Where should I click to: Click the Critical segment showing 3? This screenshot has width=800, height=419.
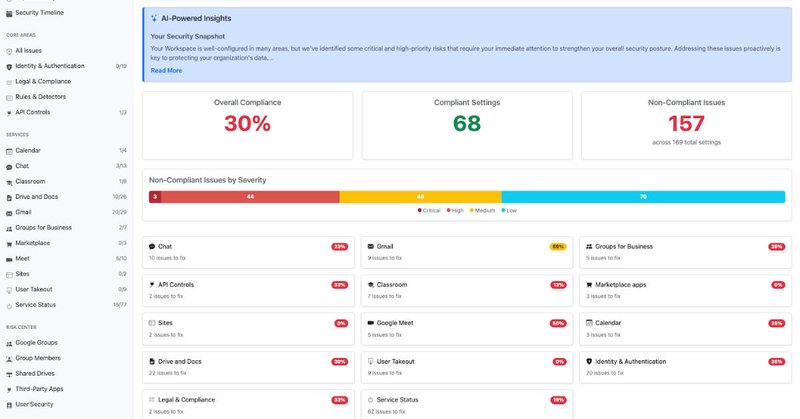155,197
